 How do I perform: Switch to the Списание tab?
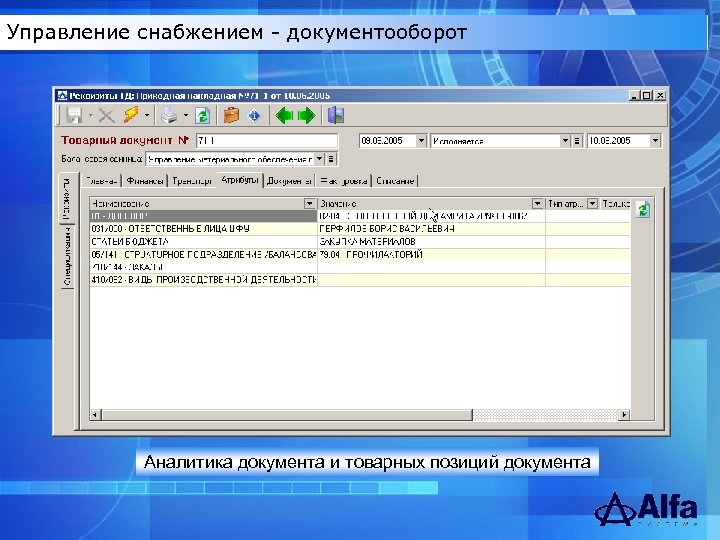pos(395,181)
